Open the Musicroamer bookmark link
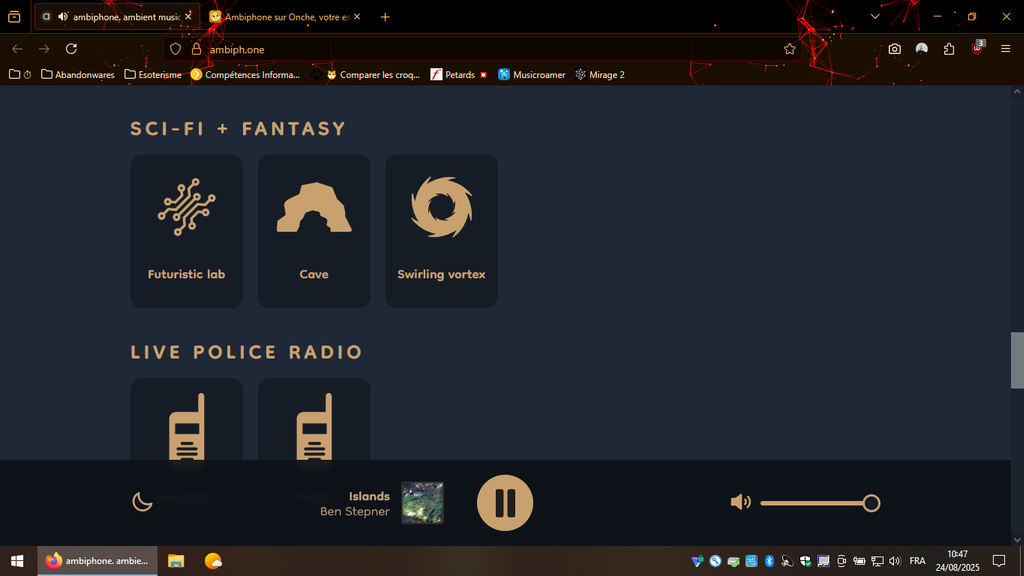 [x=532, y=75]
